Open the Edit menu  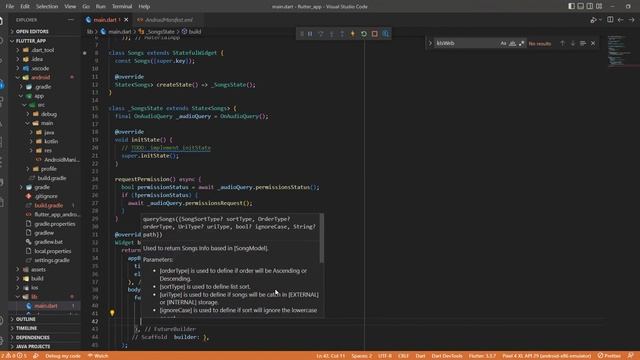coord(25,7)
